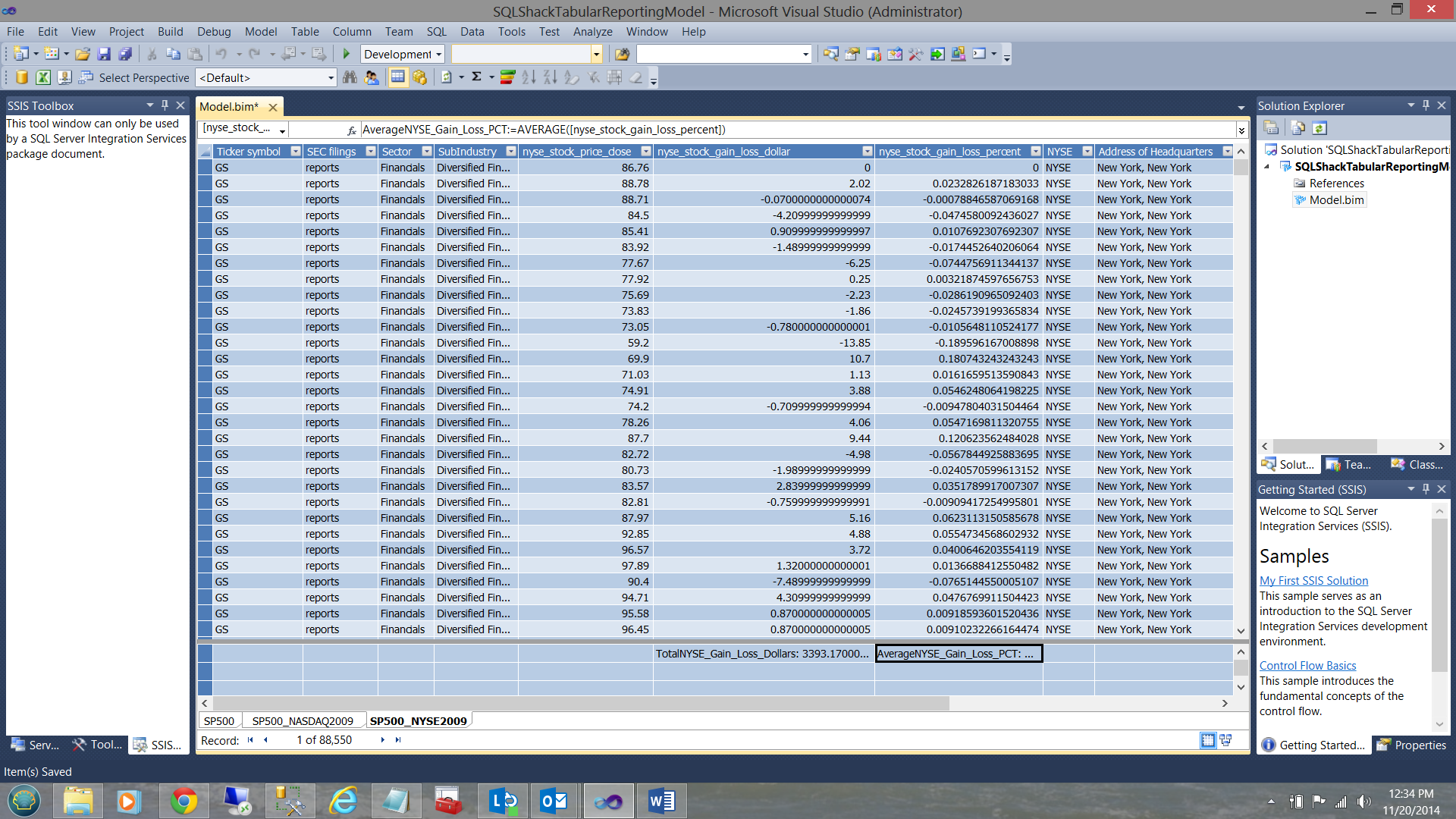
Task: Select Model.bim in Solution Explorer
Action: 1336,200
